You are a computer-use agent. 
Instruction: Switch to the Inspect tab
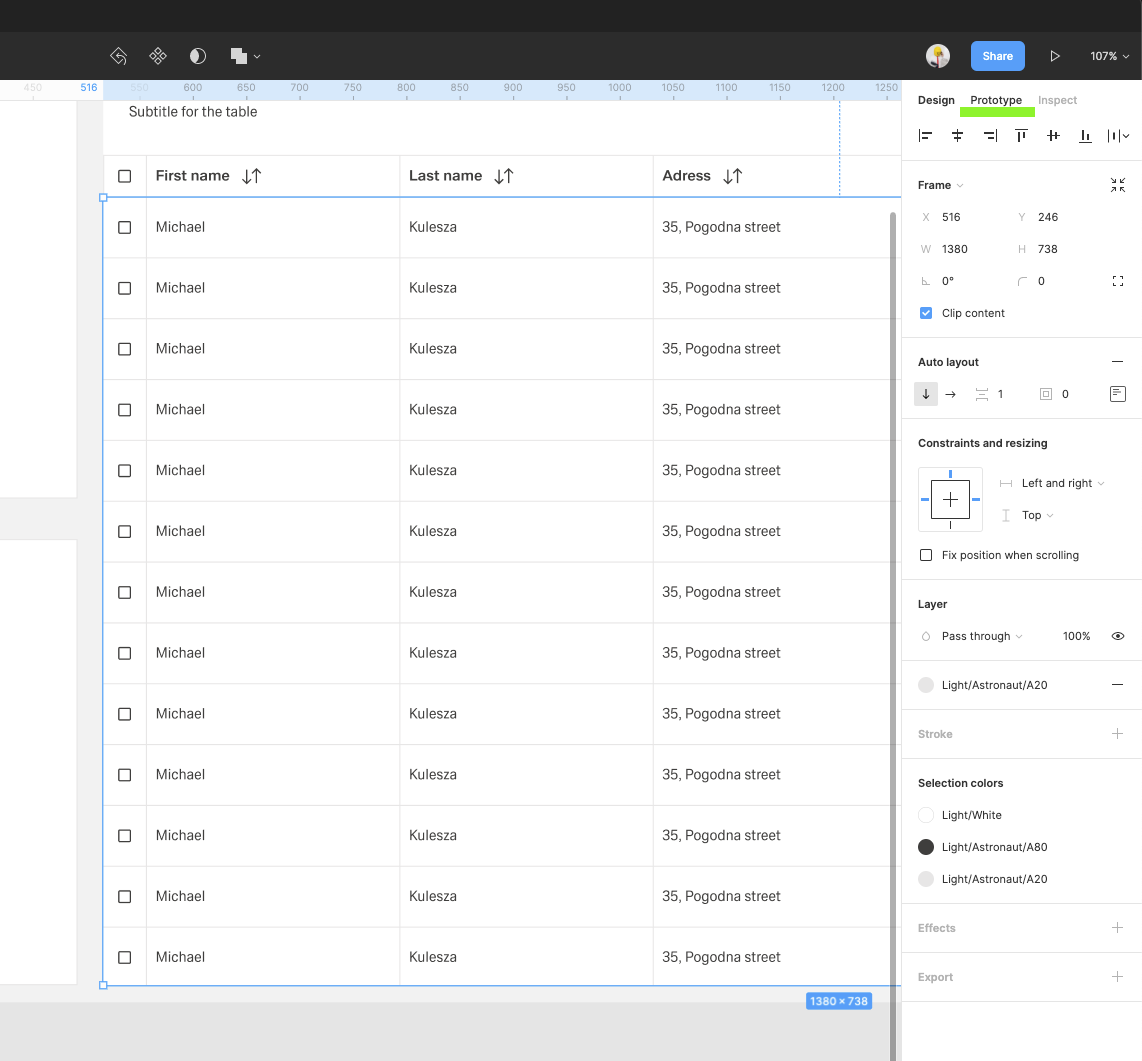pos(1057,100)
